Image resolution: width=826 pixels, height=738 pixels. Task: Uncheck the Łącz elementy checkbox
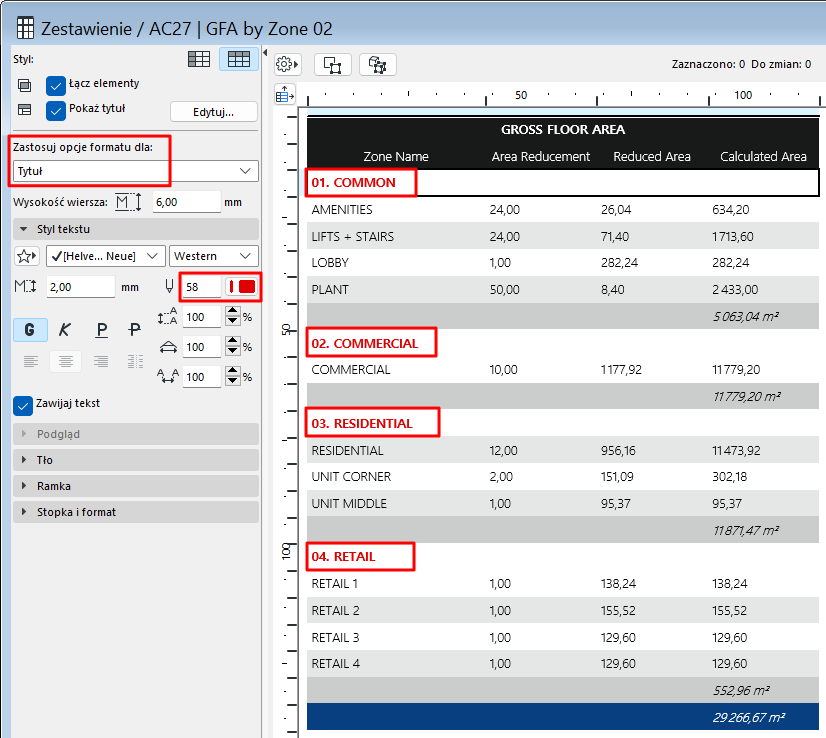[56, 85]
